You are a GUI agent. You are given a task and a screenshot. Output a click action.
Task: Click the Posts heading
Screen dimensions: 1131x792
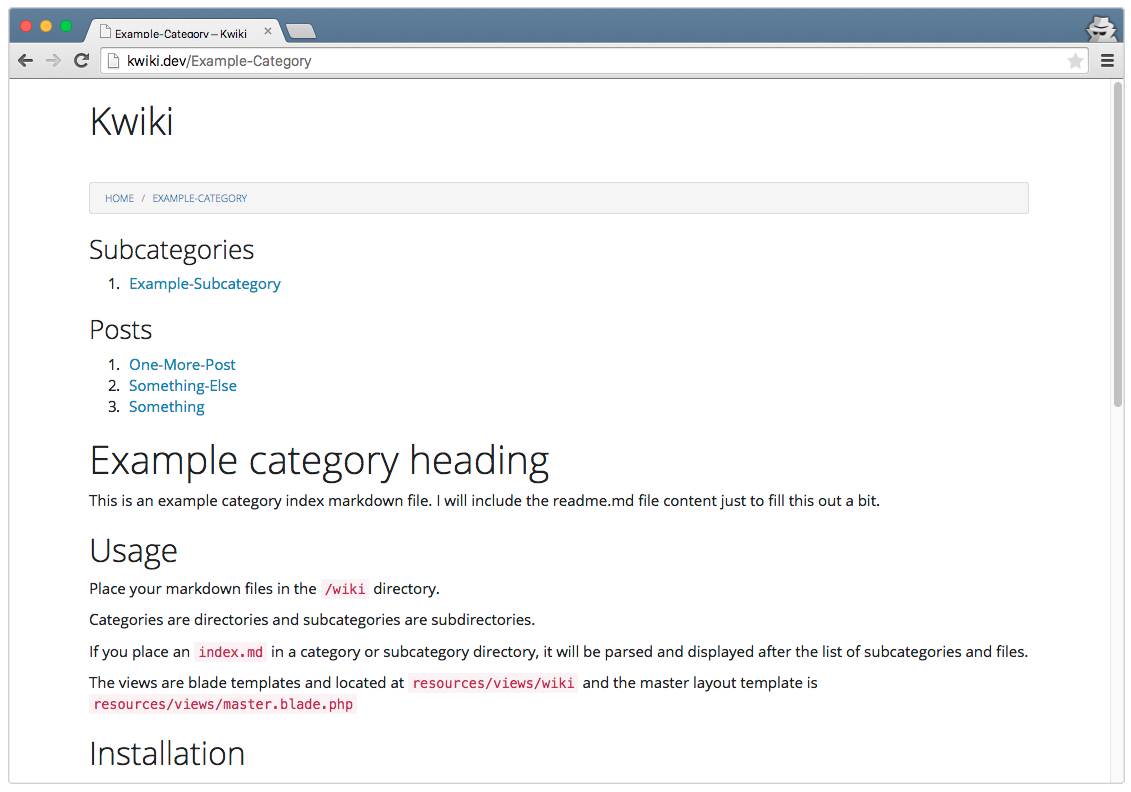[120, 330]
